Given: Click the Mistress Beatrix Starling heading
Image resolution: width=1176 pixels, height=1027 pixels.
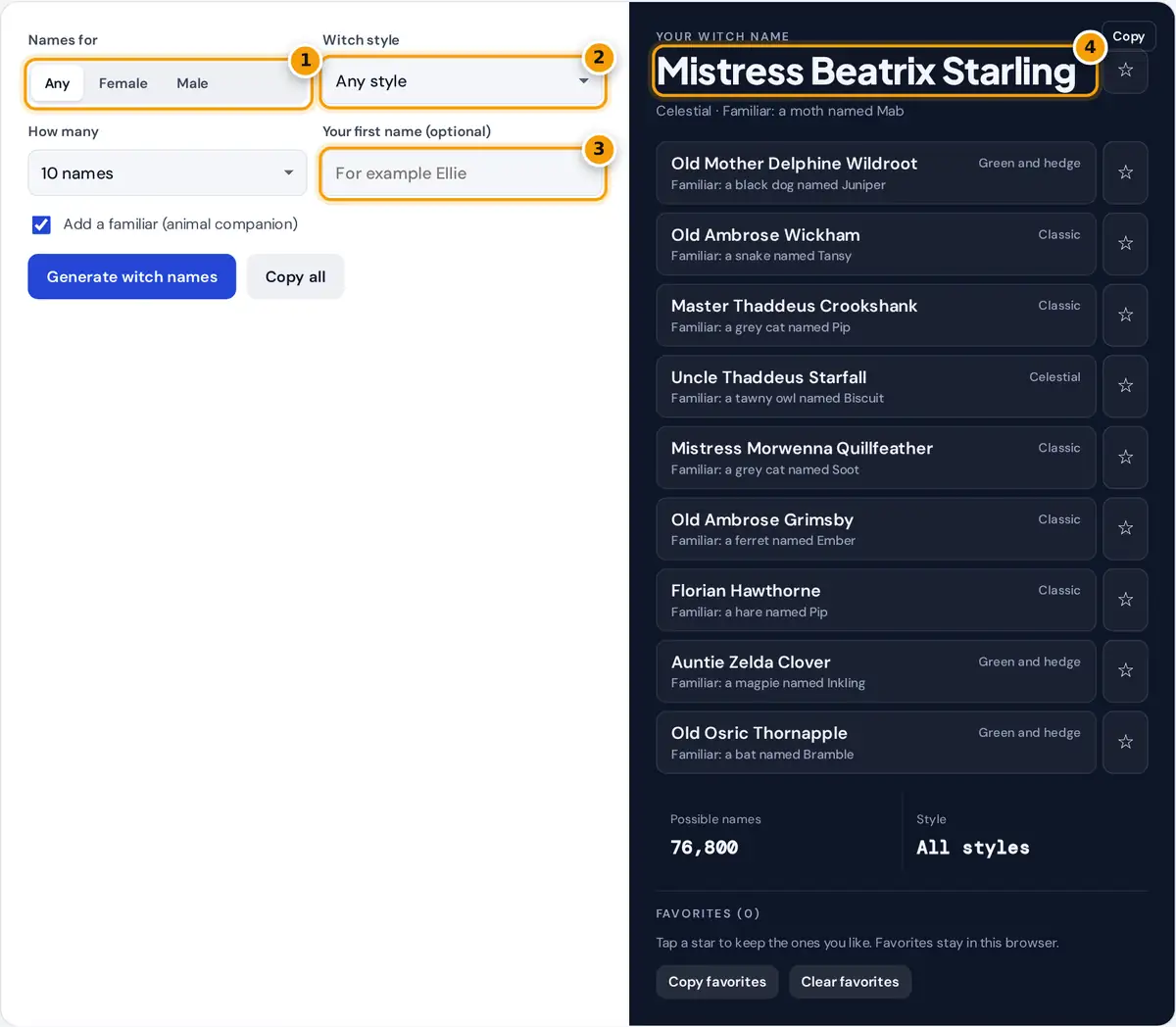Looking at the screenshot, I should [x=866, y=72].
